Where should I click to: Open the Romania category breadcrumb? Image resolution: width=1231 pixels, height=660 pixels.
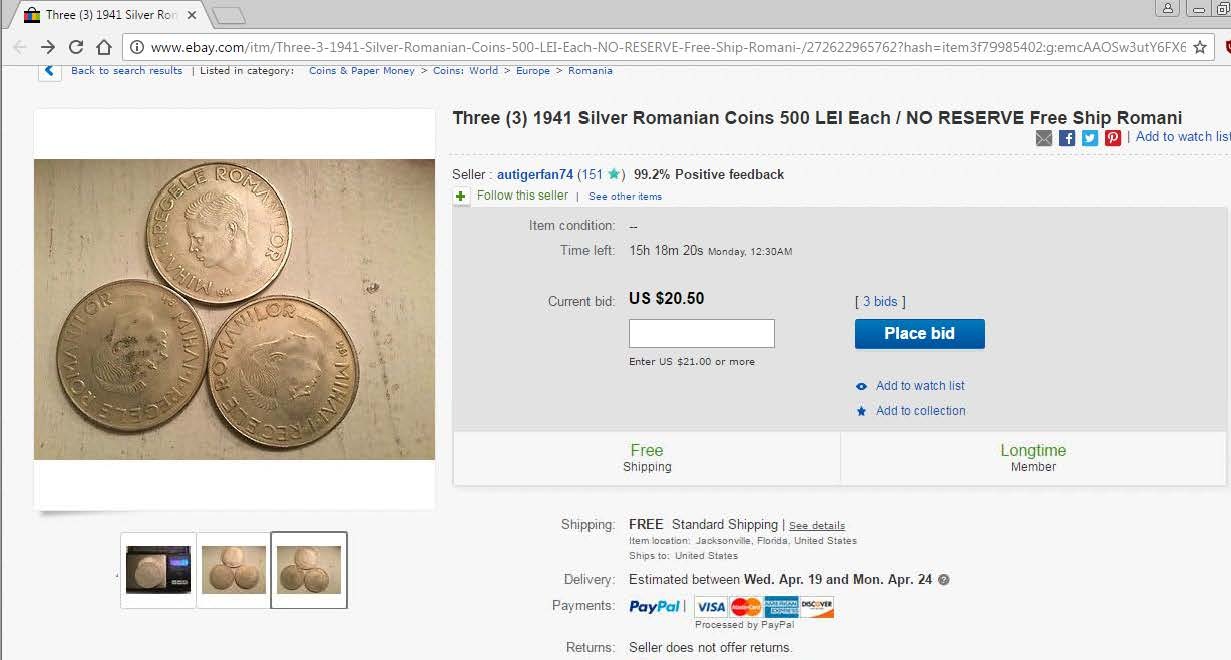(x=590, y=71)
